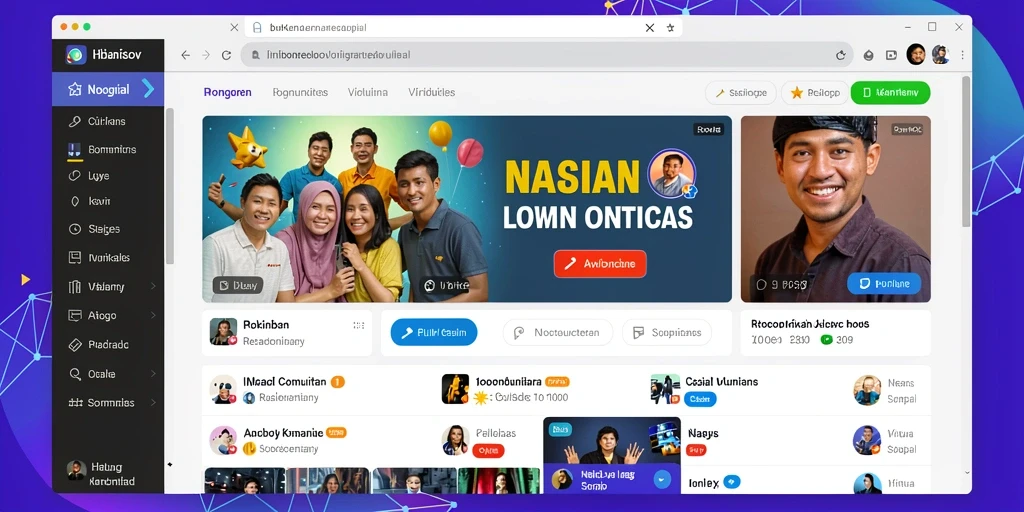Click the Naeys list entry
The image size is (1024, 512).
click(x=703, y=433)
